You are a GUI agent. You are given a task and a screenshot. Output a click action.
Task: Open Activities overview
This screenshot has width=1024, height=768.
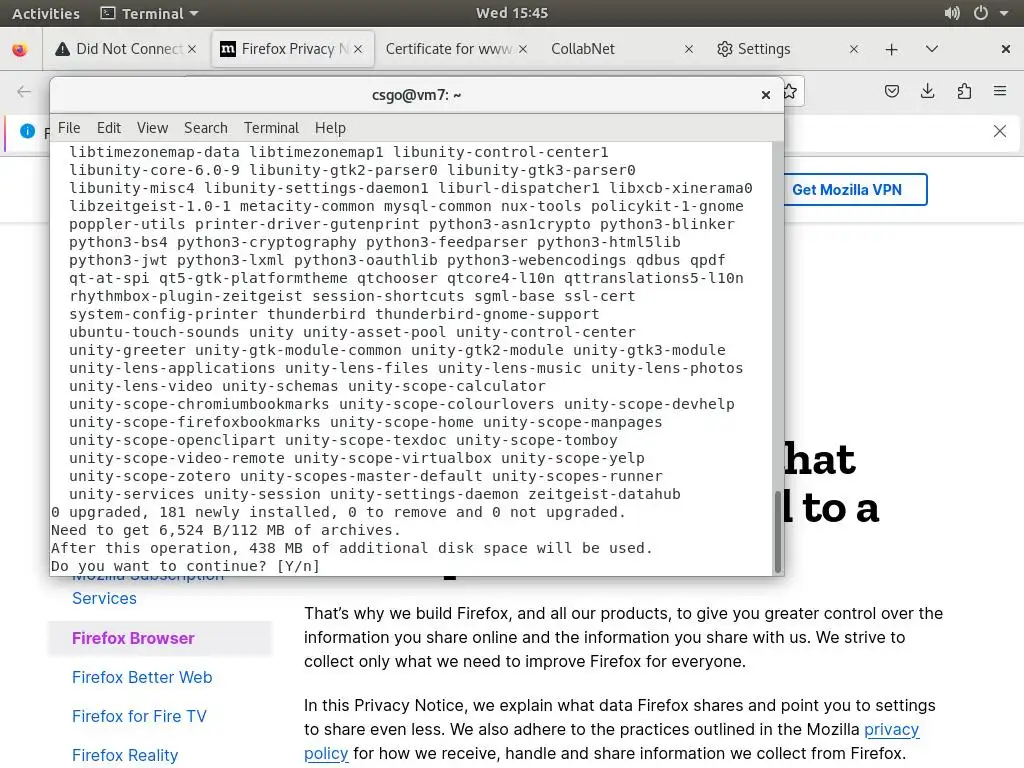pos(46,14)
